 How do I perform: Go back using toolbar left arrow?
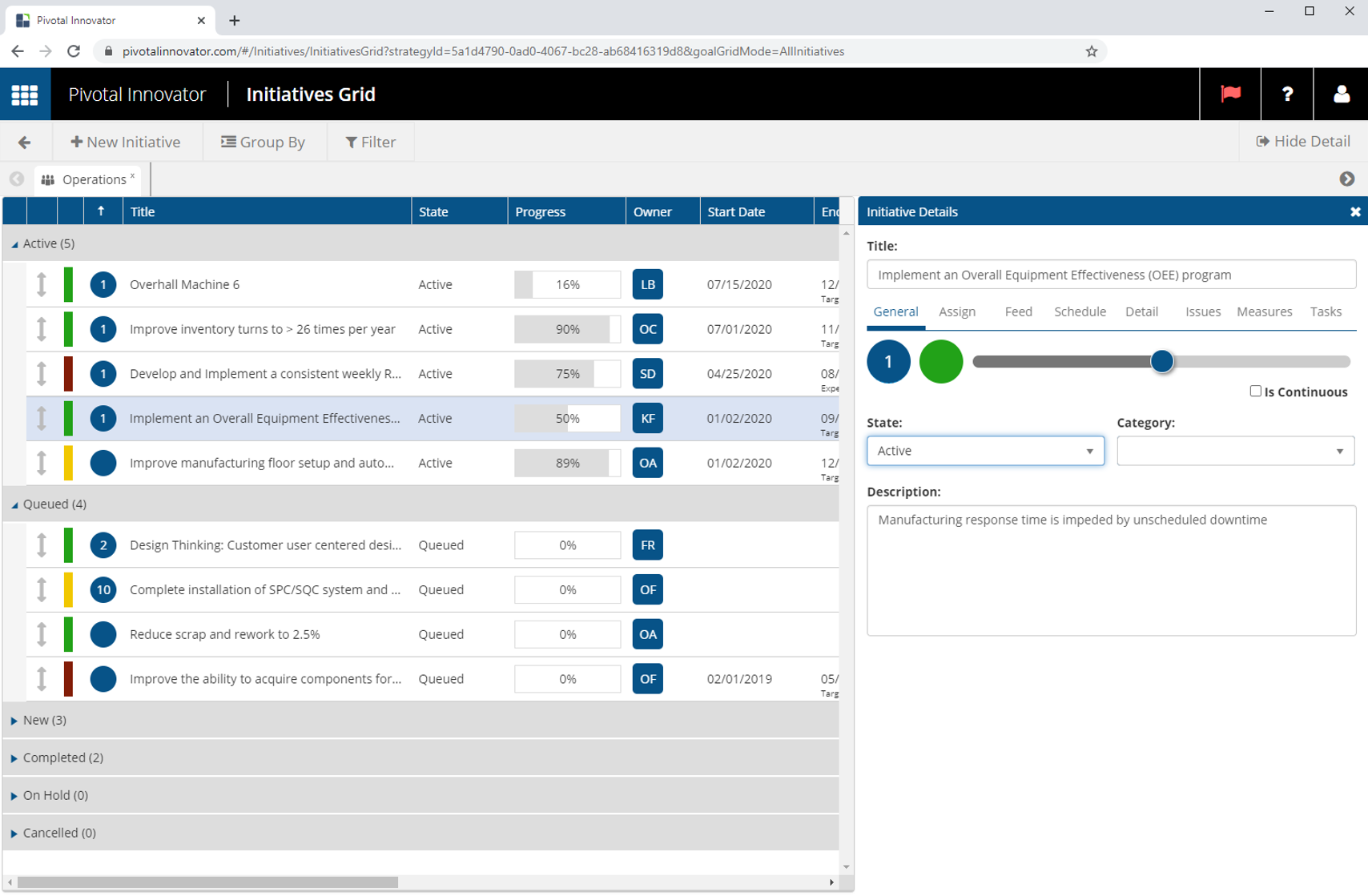(x=25, y=143)
